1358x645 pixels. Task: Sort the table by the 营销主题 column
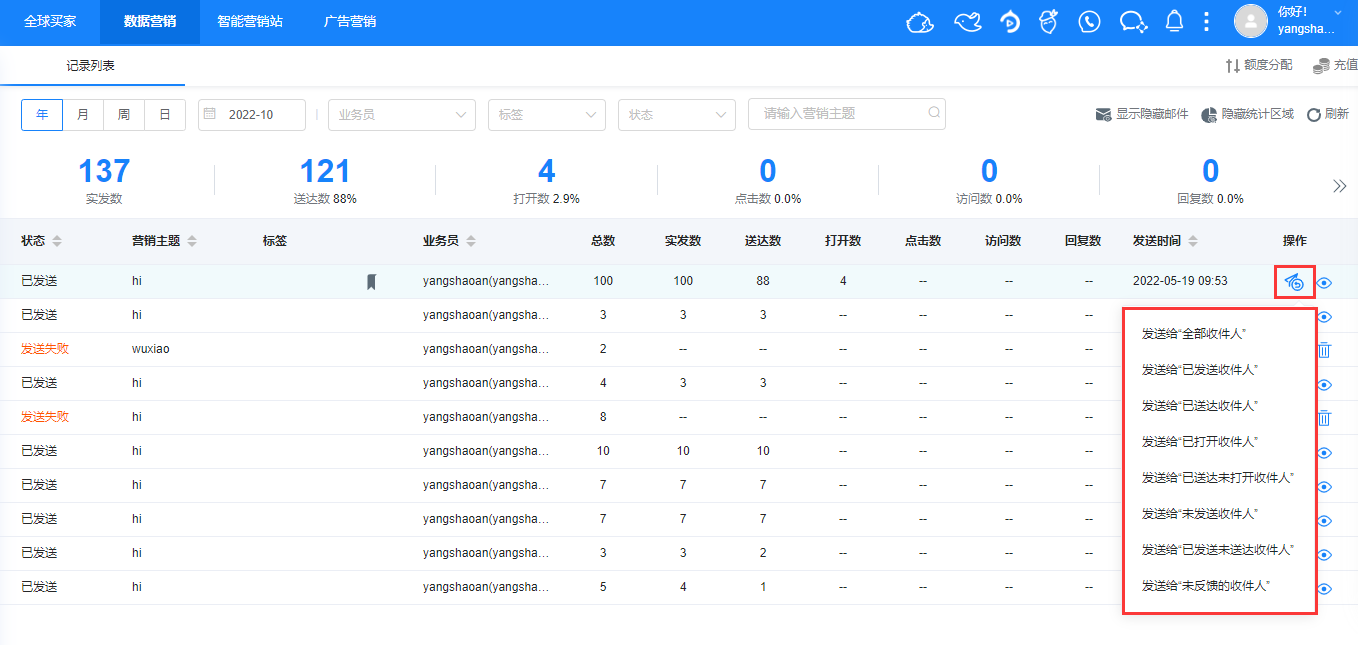192,241
